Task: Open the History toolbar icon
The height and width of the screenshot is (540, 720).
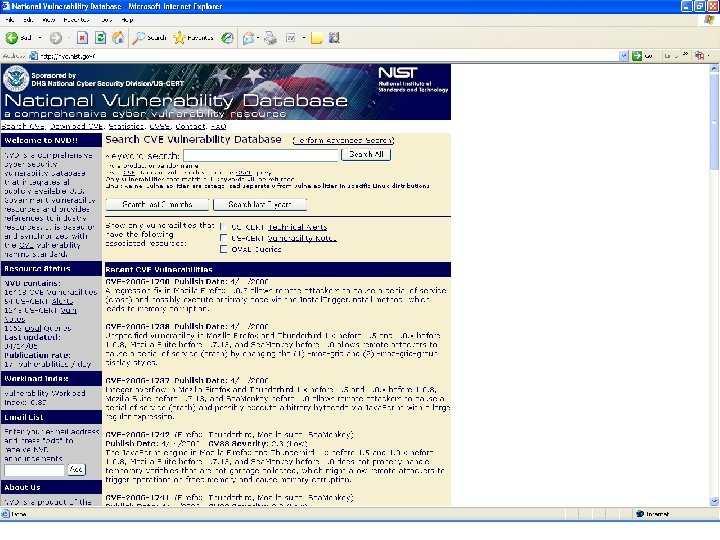Action: point(227,38)
